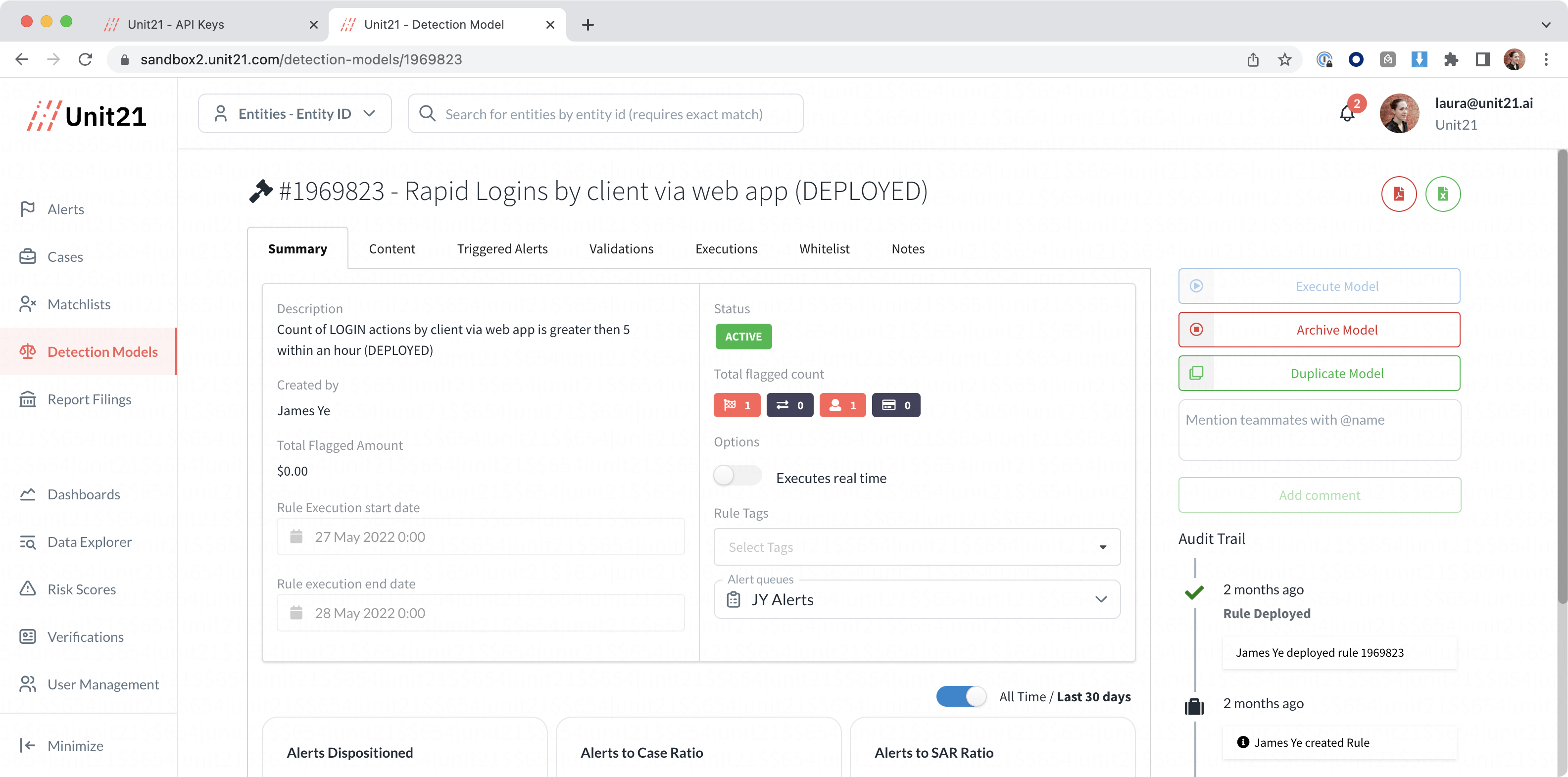The height and width of the screenshot is (777, 1568).
Task: Toggle All Time / Last 30 days switch
Action: click(961, 696)
